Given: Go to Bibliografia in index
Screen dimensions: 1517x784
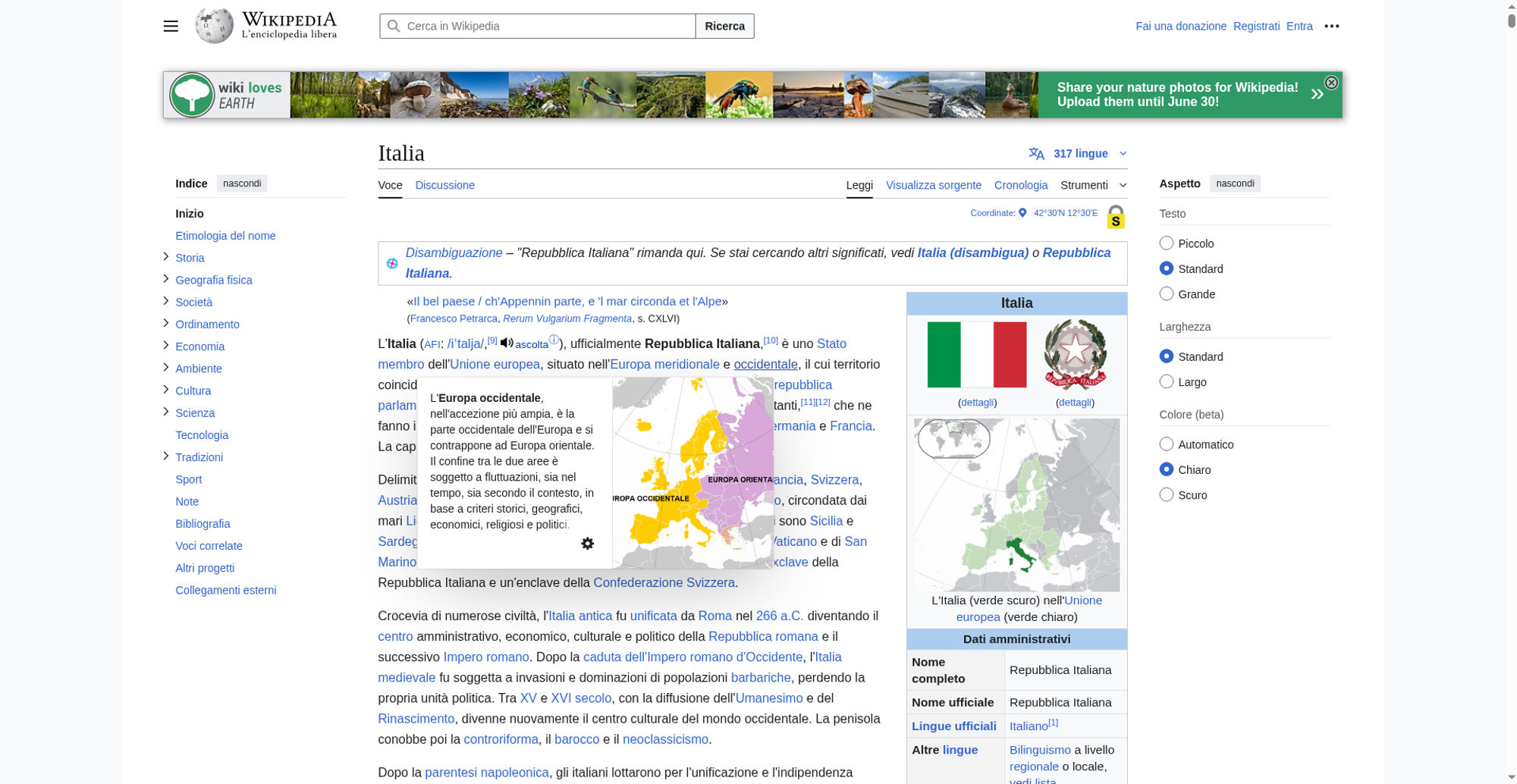Looking at the screenshot, I should [203, 523].
